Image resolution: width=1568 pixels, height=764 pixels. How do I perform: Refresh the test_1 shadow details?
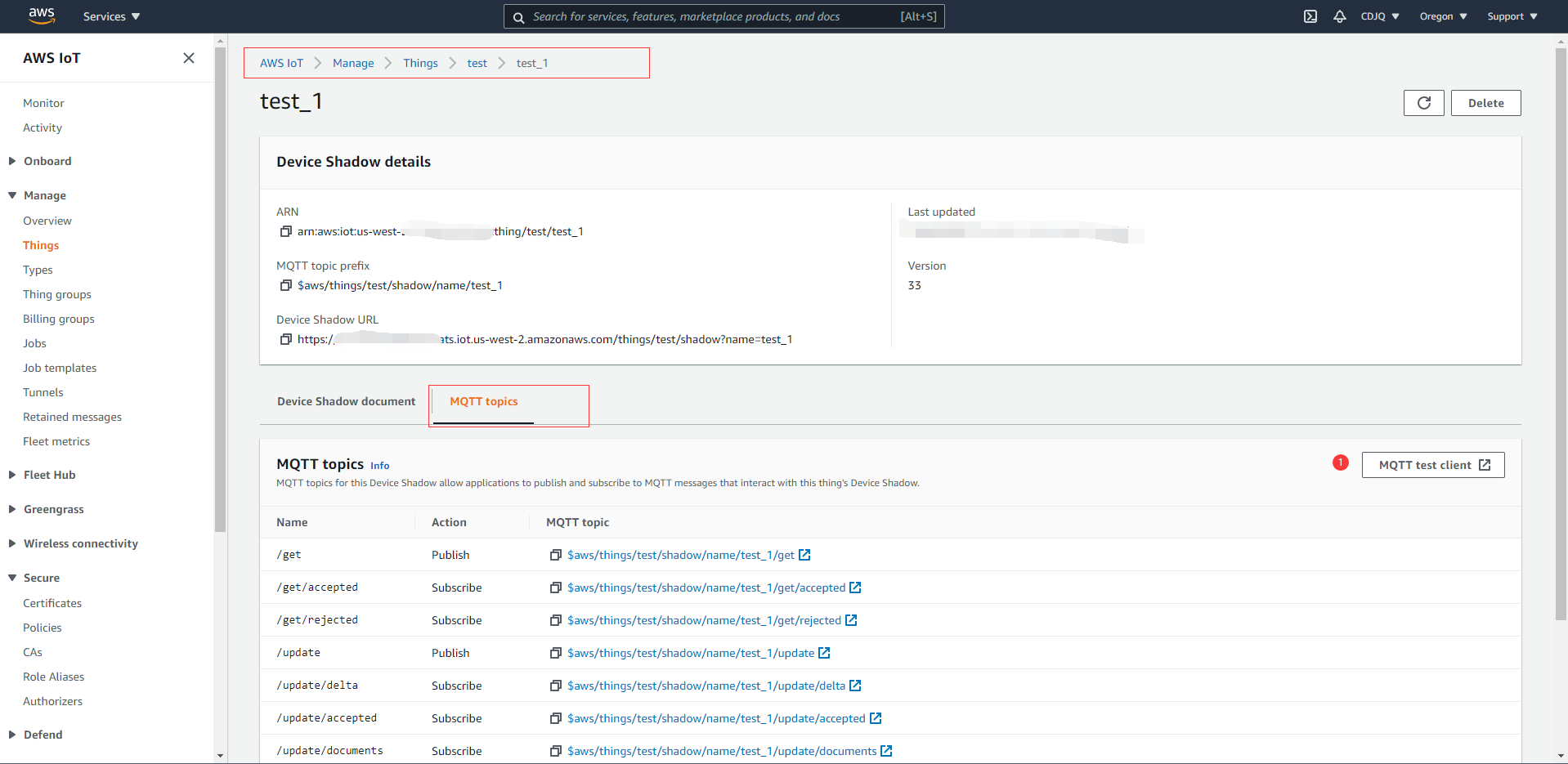tap(1424, 103)
